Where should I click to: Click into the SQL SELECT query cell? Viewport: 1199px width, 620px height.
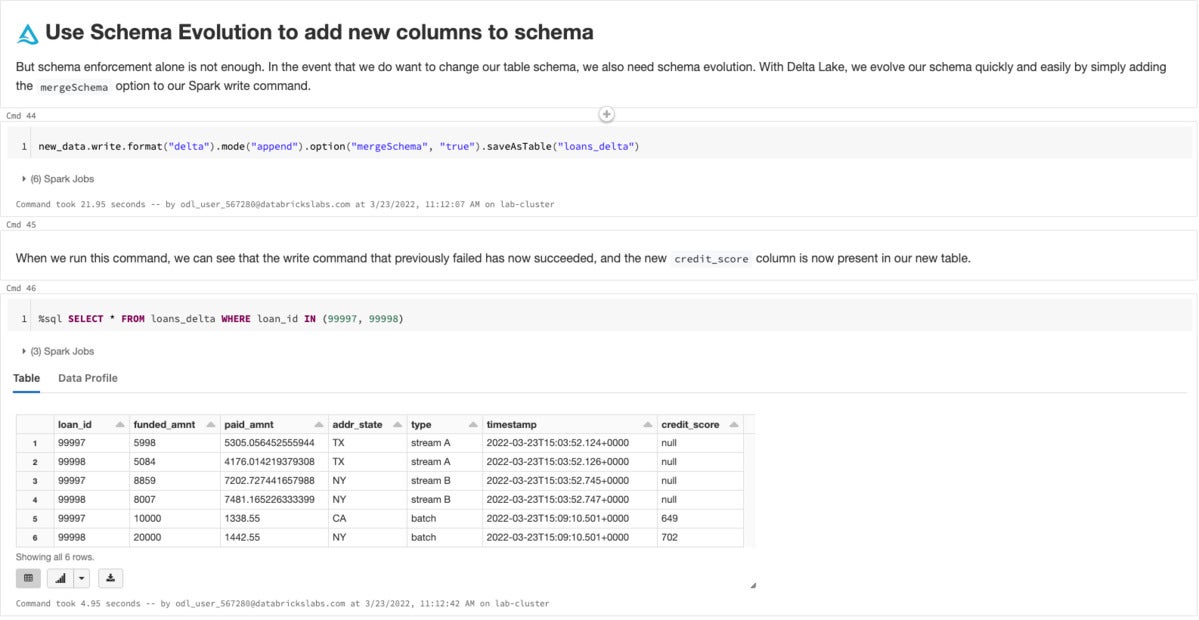click(x=220, y=318)
